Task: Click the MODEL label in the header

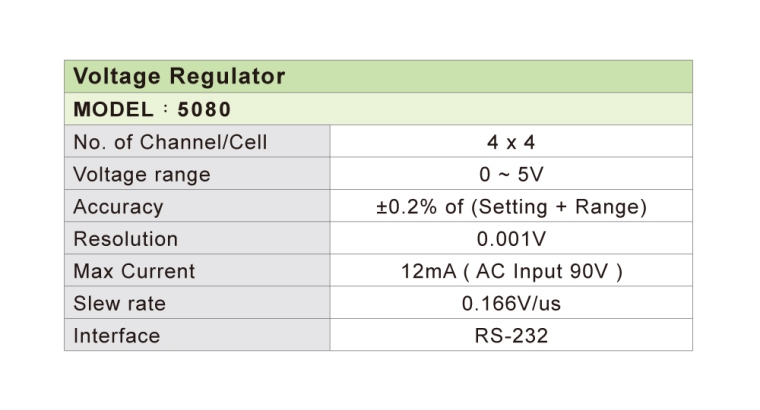Action: click(111, 109)
